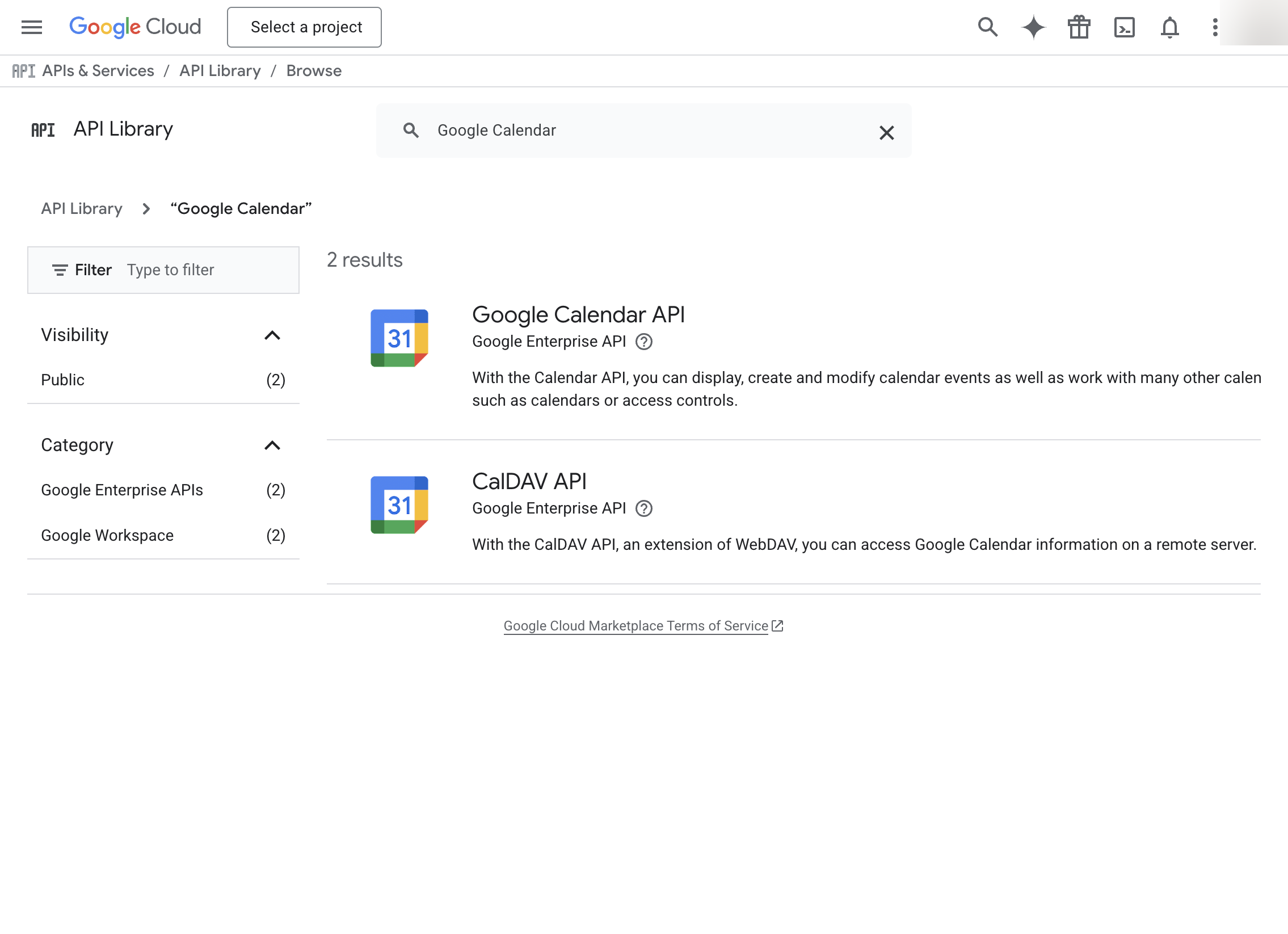Activate the Cloud Shell terminal icon
This screenshot has height=934, width=1288.
pyautogui.click(x=1125, y=27)
